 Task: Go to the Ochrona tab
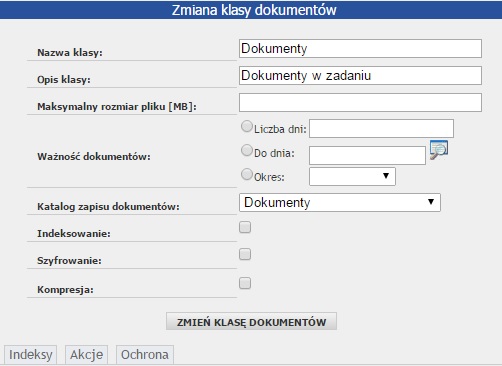(145, 355)
